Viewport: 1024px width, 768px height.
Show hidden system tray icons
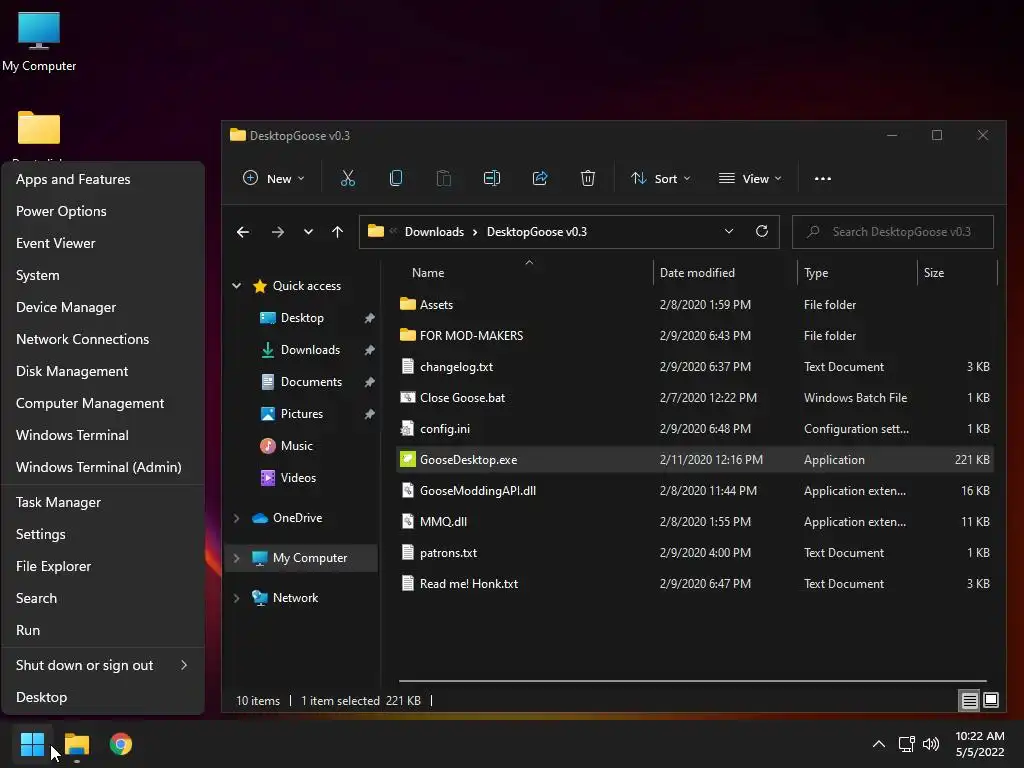(879, 744)
